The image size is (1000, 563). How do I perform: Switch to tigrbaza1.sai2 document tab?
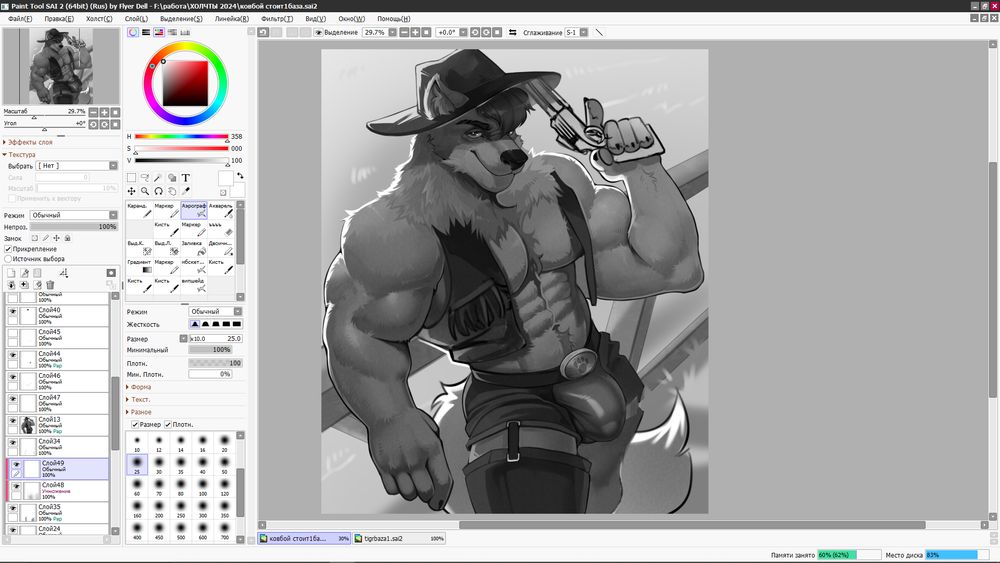tap(399, 538)
